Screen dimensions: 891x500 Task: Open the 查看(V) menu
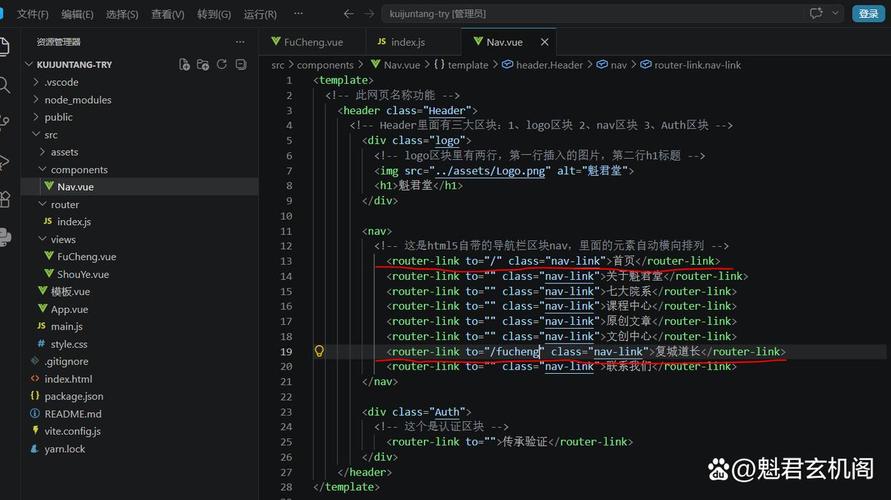pos(168,14)
